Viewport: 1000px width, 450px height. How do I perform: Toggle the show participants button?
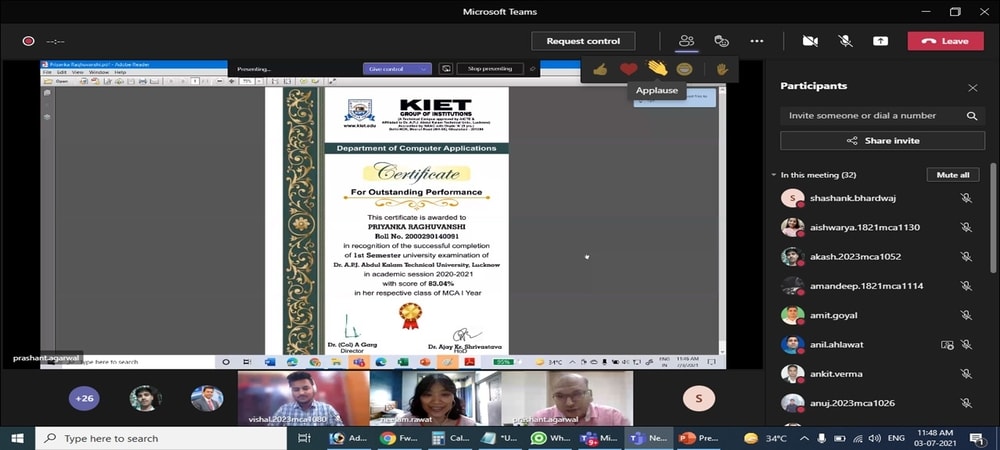686,41
